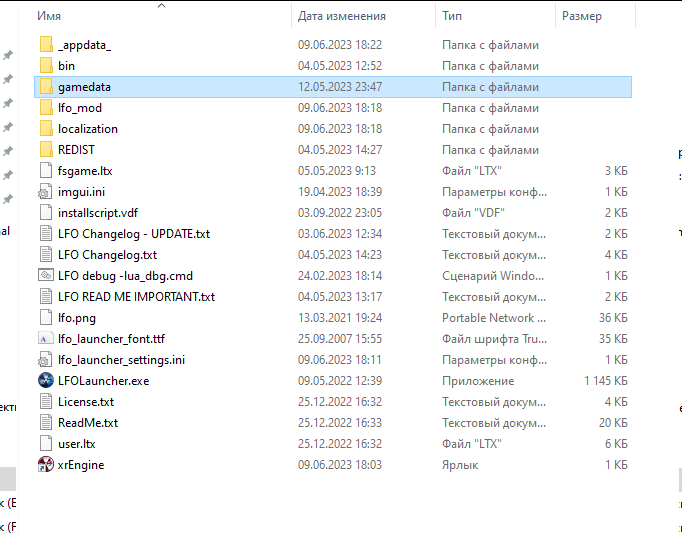
Task: Select LFO READ ME IMPORTANT.txt file name
Action: click(137, 297)
